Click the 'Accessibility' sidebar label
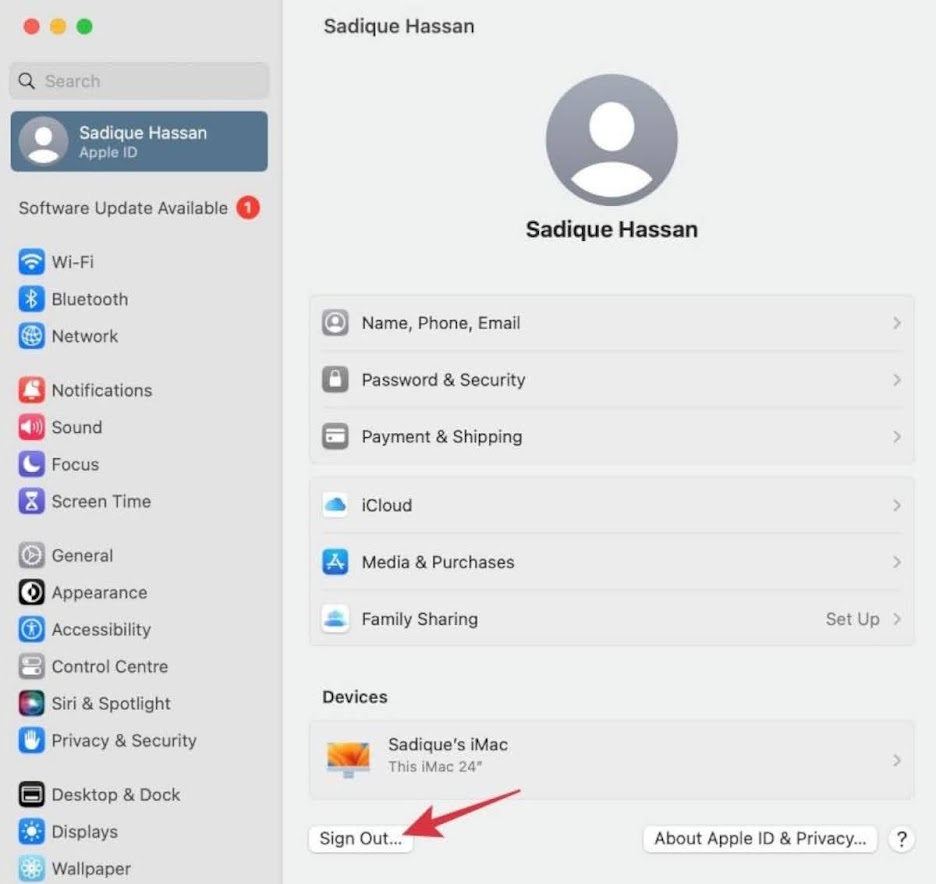 coord(101,629)
